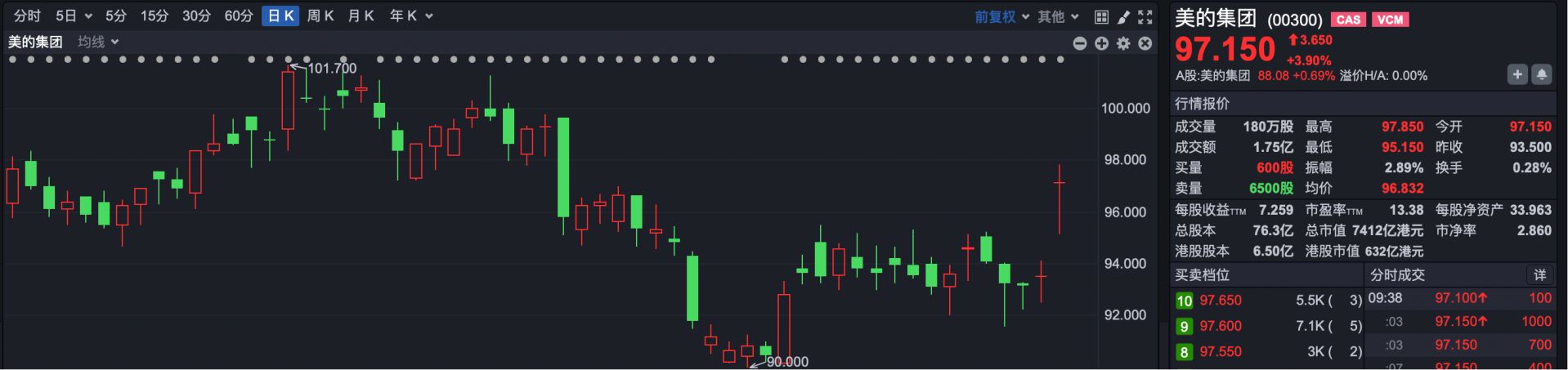Open the 5日 period dropdown
Viewport: 1568px width, 370px height.
click(x=74, y=16)
